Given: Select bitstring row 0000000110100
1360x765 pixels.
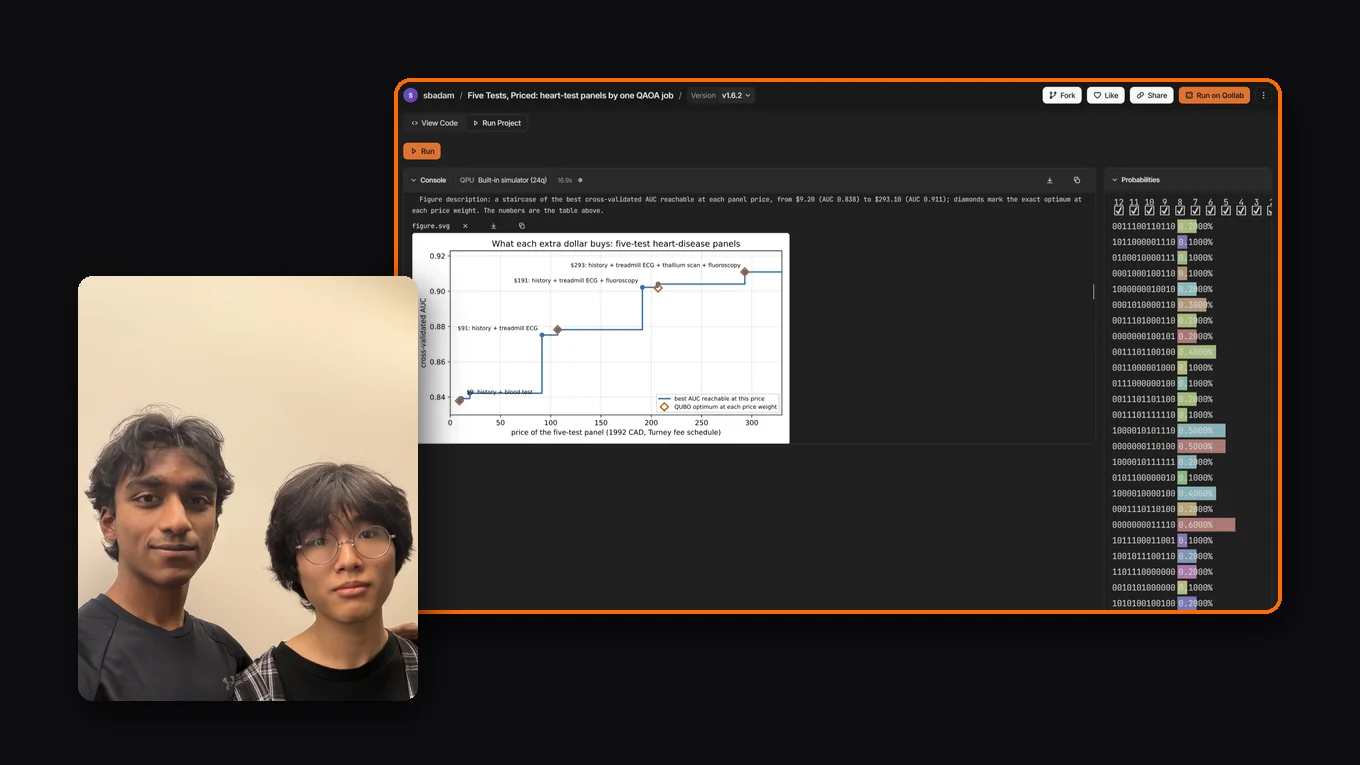Looking at the screenshot, I should (x=1144, y=446).
